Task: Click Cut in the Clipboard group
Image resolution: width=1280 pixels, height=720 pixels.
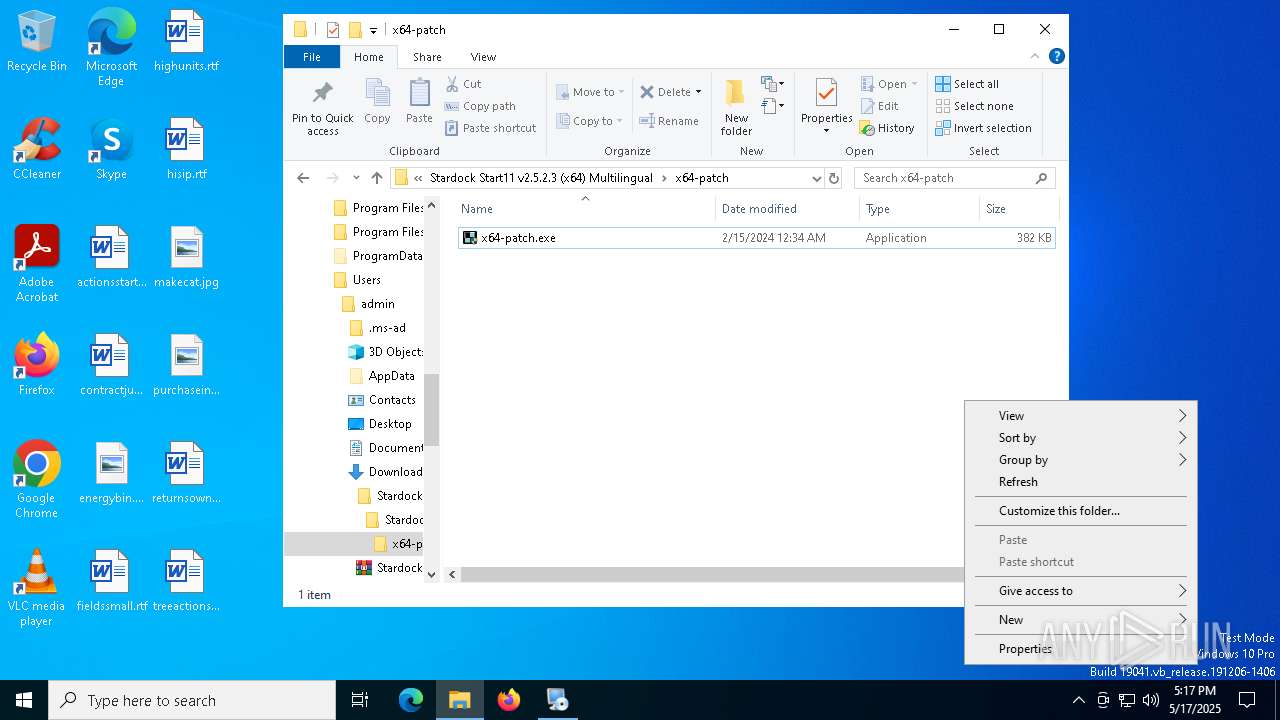Action: click(463, 84)
